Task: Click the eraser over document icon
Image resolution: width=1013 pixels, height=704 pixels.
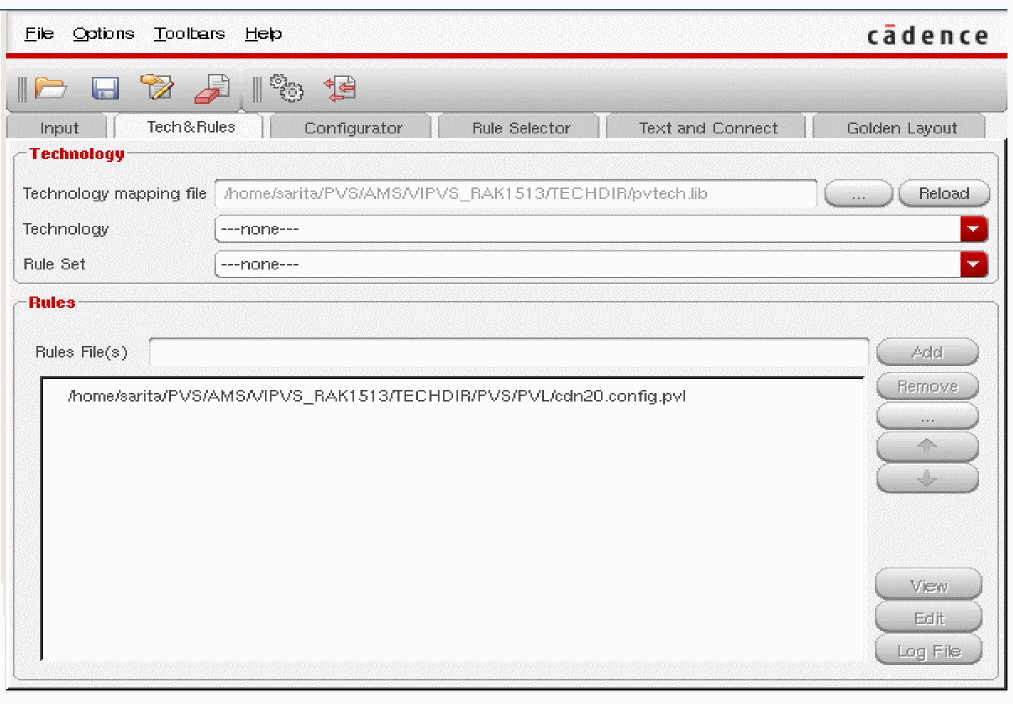Action: pos(212,89)
